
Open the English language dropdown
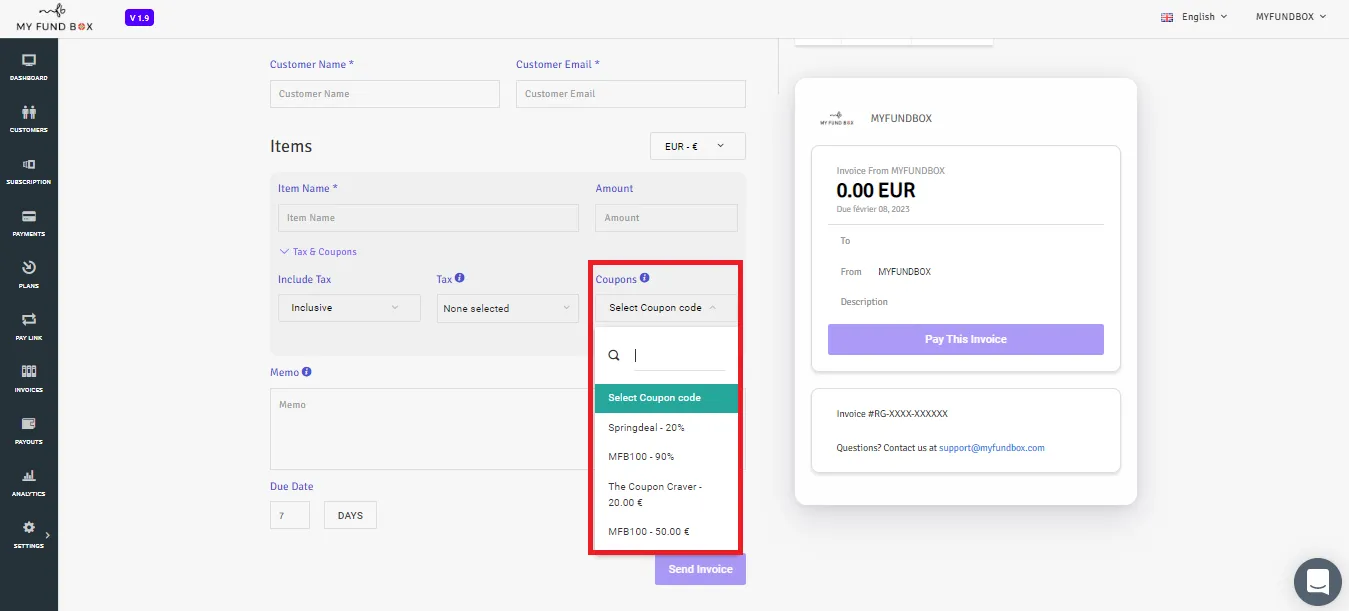coord(1194,17)
